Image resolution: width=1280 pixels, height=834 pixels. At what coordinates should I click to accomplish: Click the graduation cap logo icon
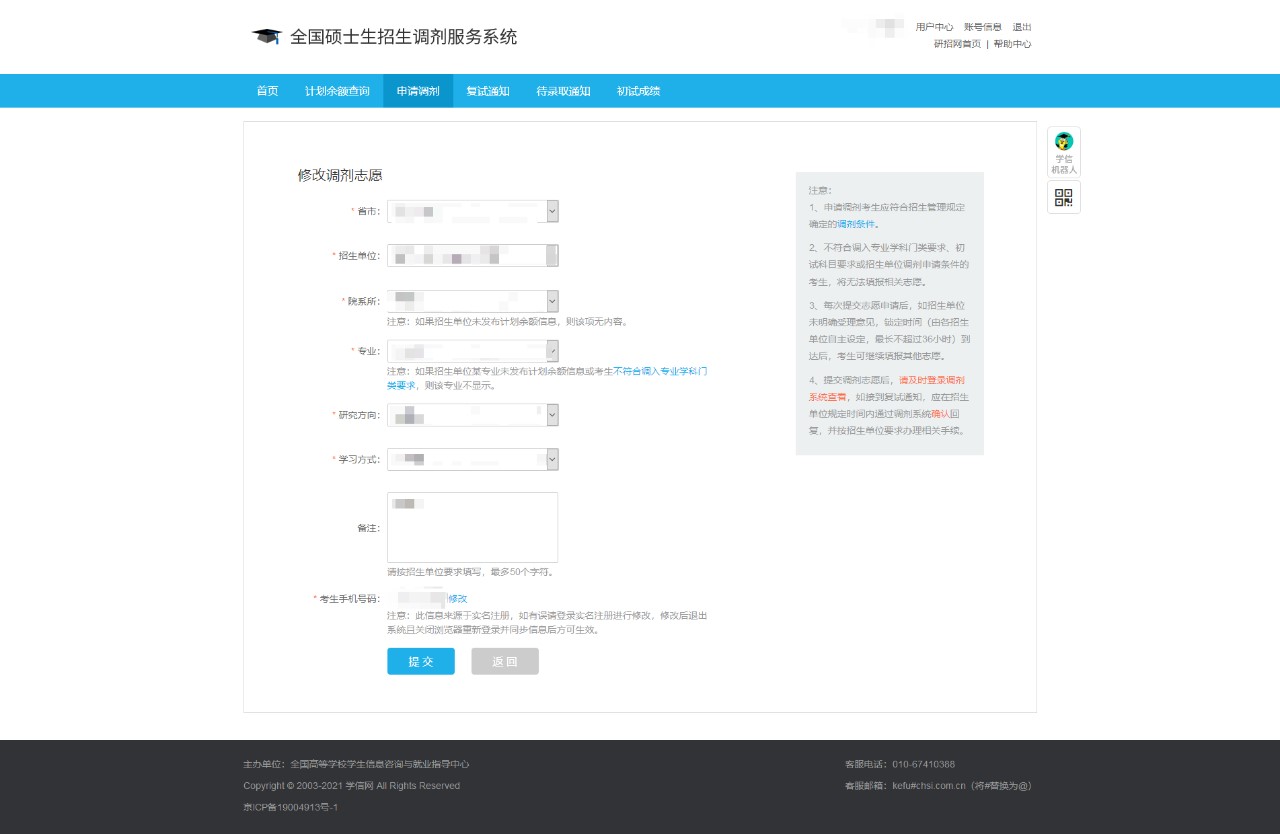coord(266,37)
